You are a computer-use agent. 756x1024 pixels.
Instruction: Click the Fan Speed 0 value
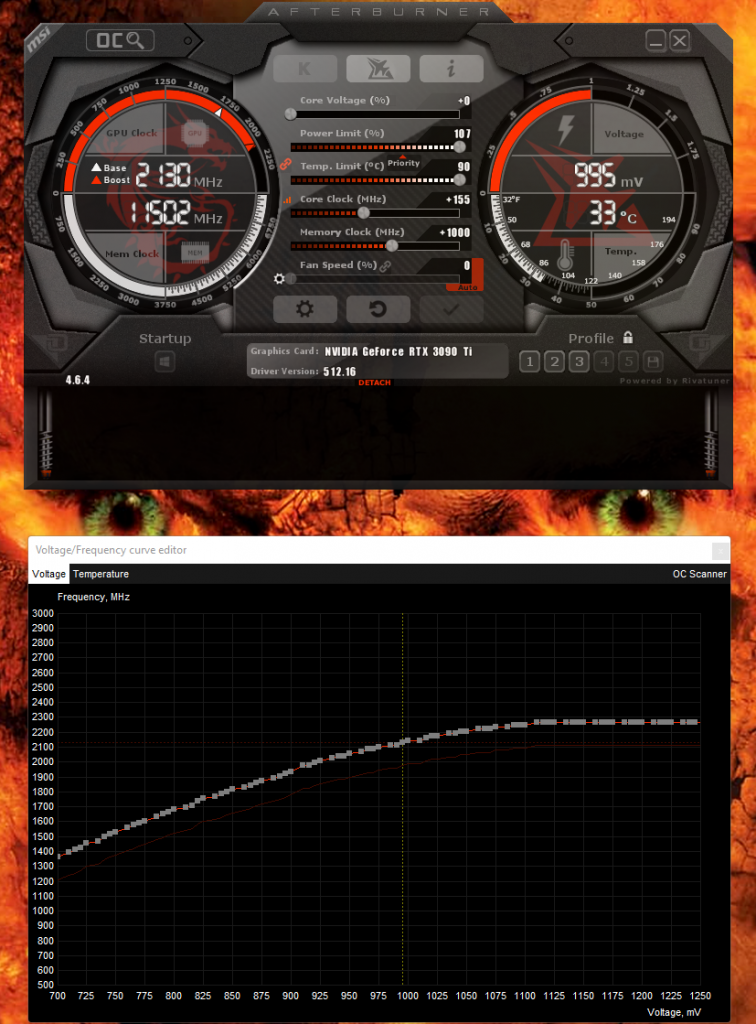[x=467, y=265]
